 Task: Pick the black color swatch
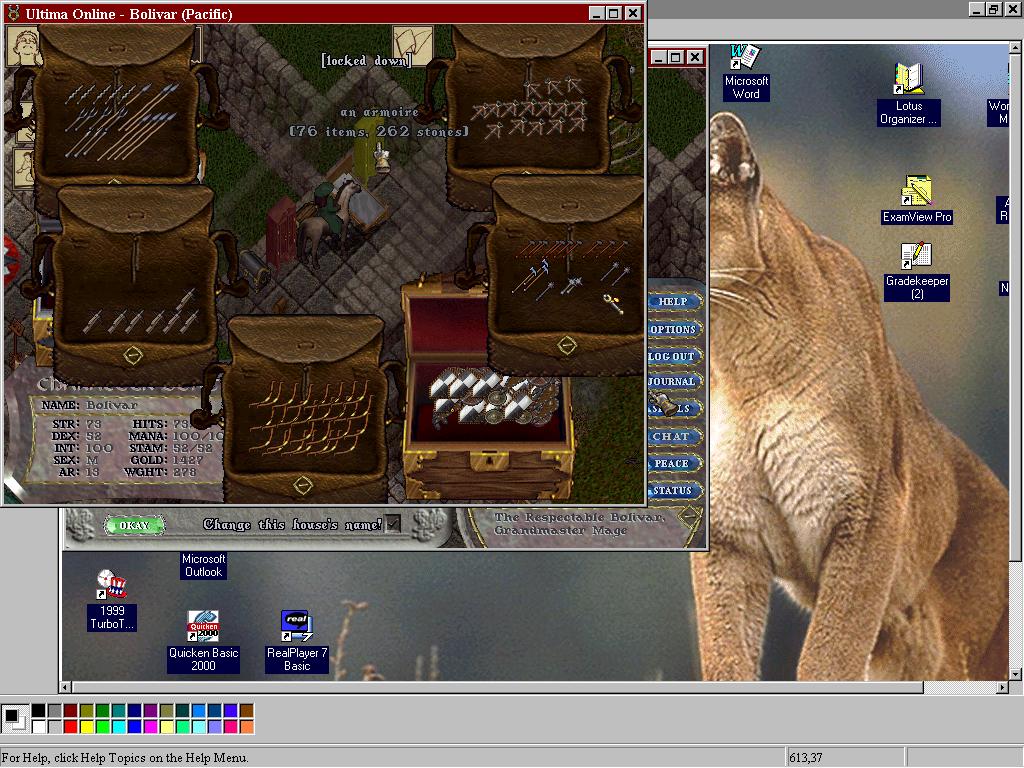pyautogui.click(x=39, y=711)
